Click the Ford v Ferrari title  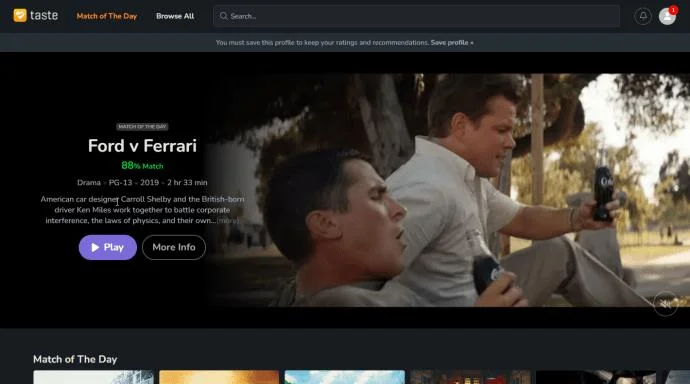pyautogui.click(x=142, y=146)
